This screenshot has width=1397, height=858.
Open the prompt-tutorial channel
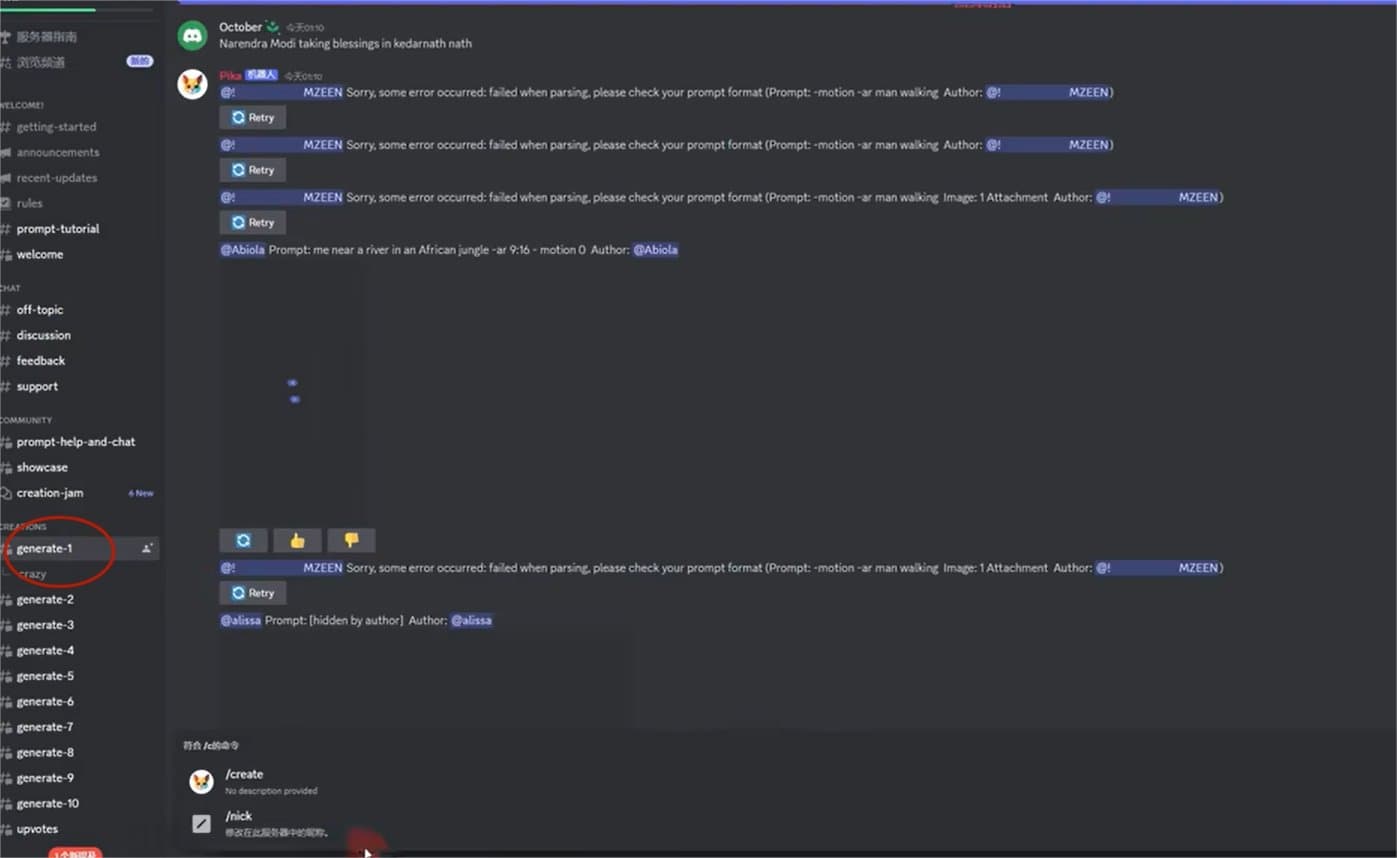tap(57, 229)
